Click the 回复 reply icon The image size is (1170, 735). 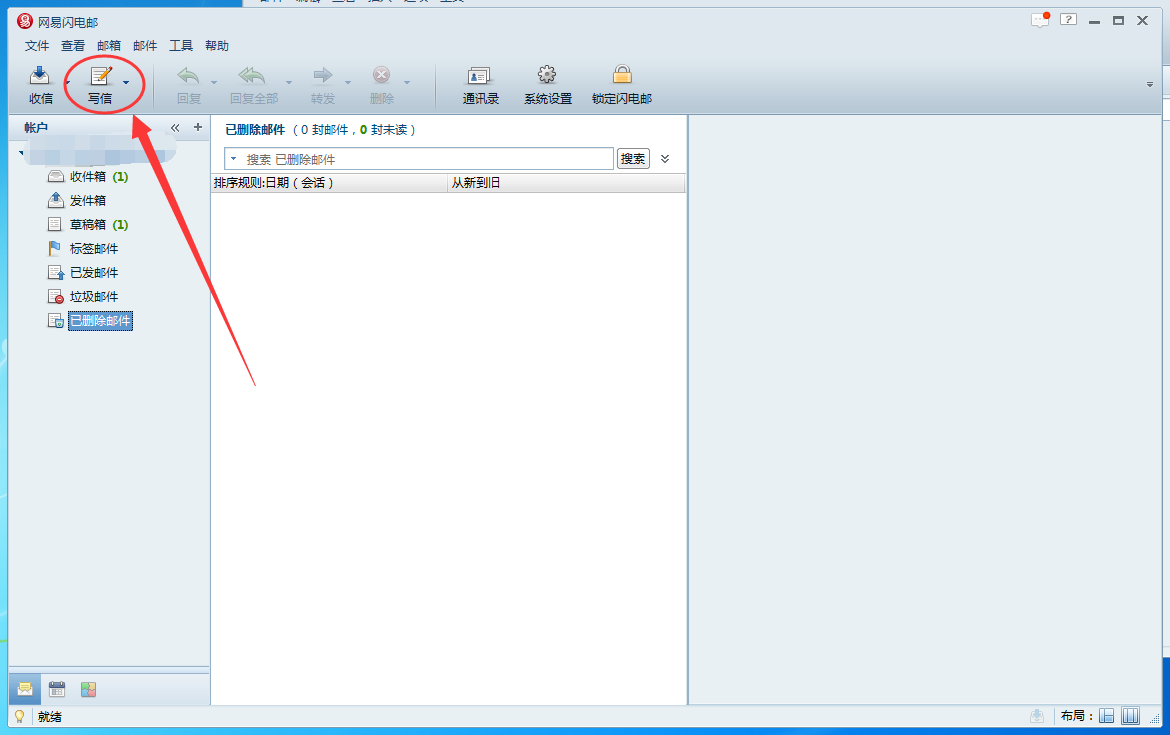188,75
